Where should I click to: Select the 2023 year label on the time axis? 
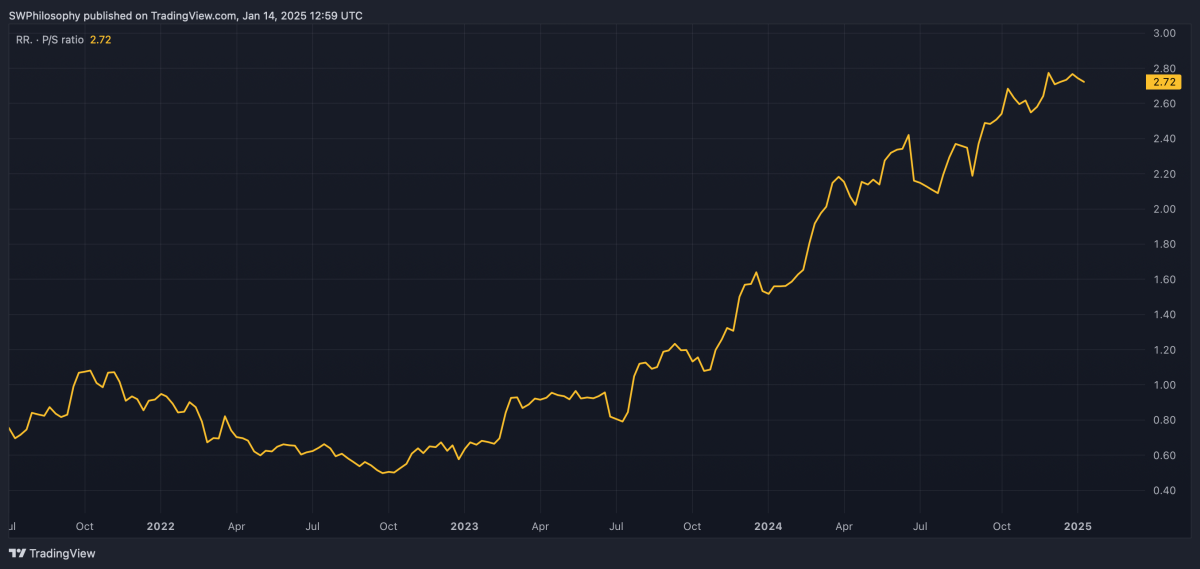point(464,526)
